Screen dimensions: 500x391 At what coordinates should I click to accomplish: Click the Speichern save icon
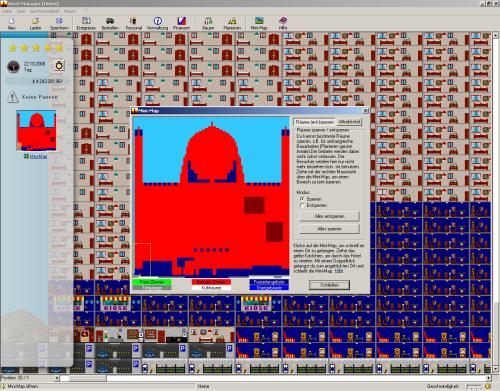59,23
